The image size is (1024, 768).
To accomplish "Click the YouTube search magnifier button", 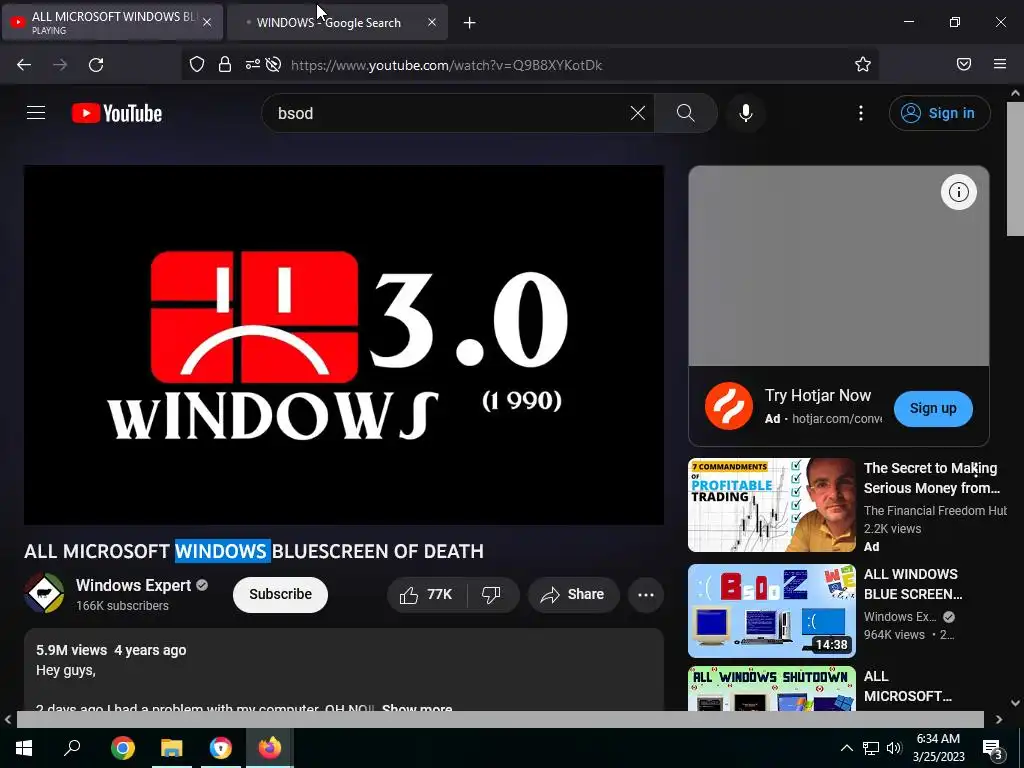I will point(685,113).
